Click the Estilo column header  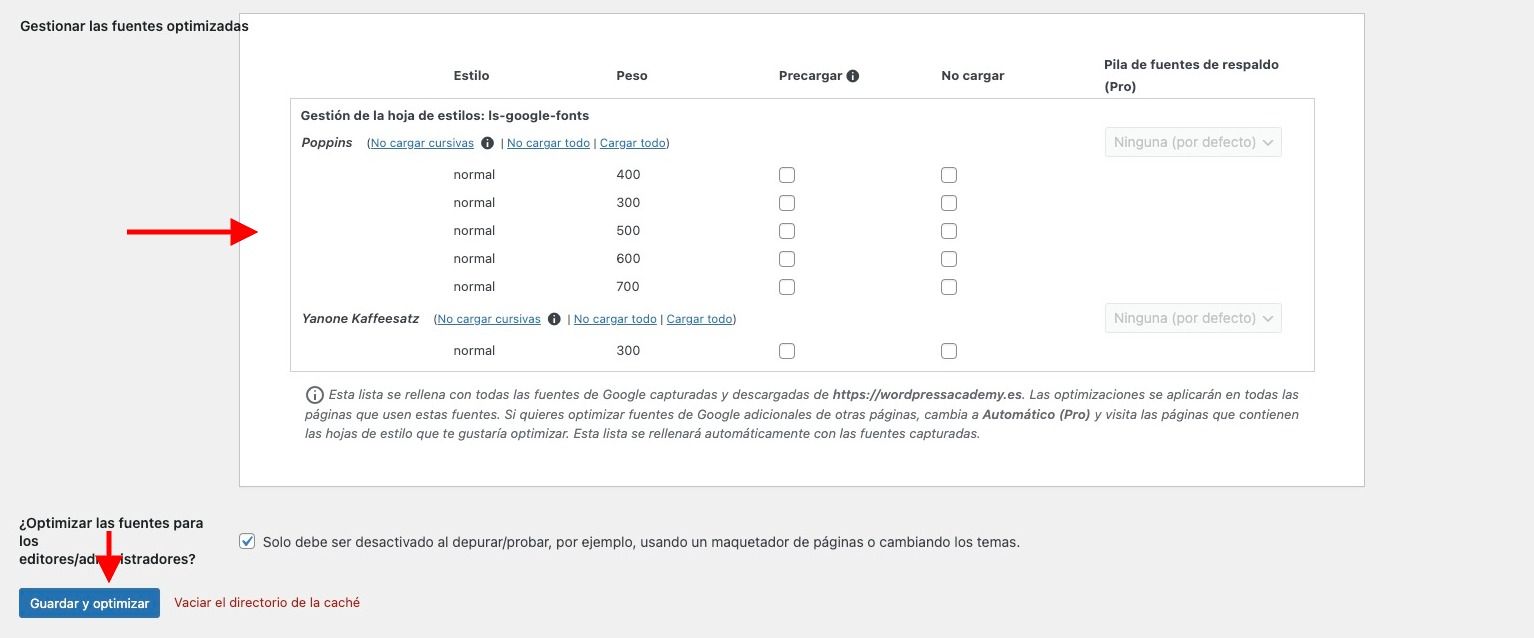(471, 76)
